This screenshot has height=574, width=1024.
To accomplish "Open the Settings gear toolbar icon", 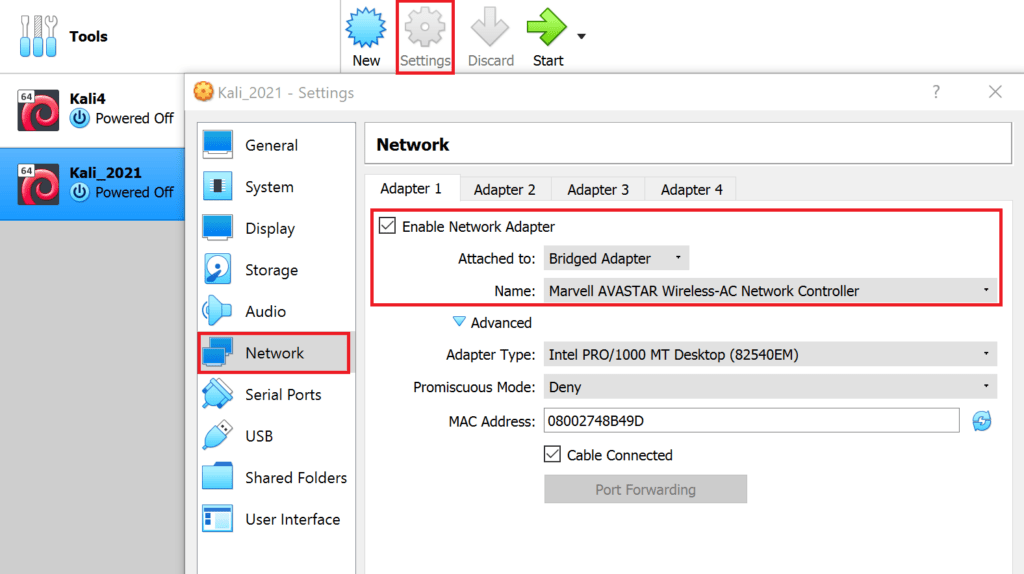I will tap(424, 27).
